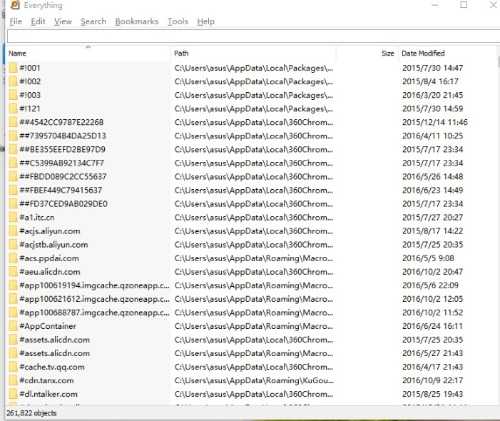Open the Search menu

point(93,21)
